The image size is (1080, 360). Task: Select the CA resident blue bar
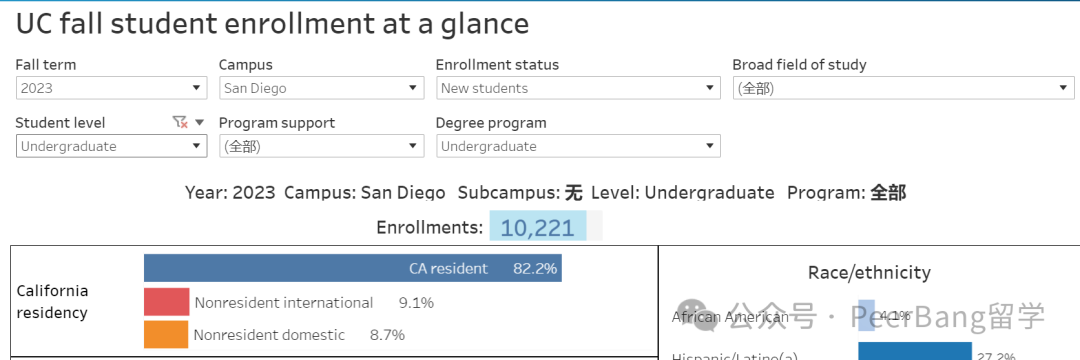(353, 268)
